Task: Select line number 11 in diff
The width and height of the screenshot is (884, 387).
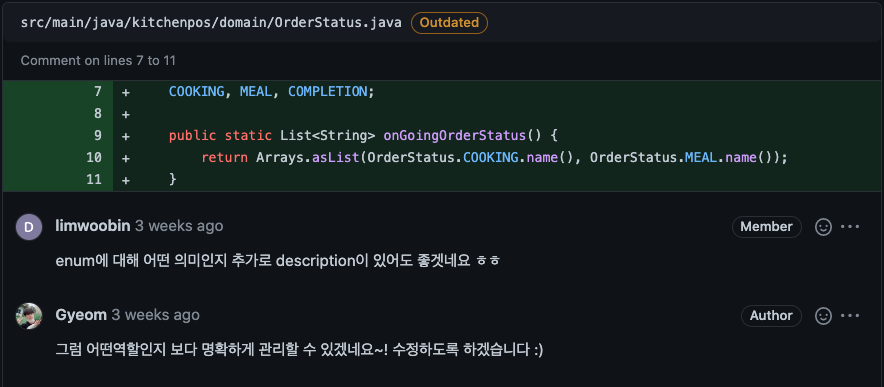Action: pyautogui.click(x=94, y=180)
